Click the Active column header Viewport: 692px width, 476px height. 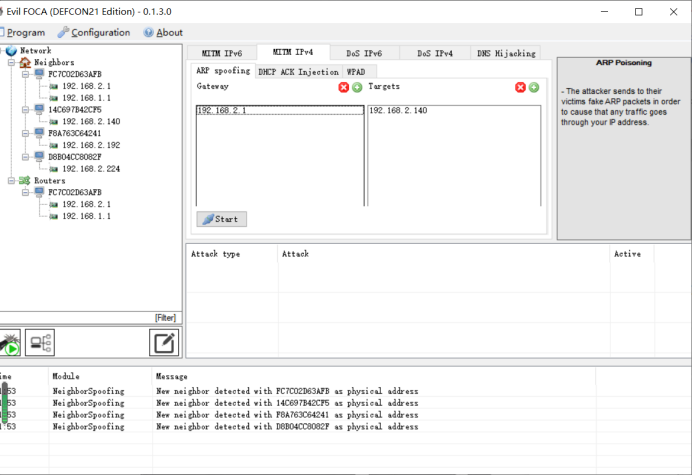[x=632, y=254]
